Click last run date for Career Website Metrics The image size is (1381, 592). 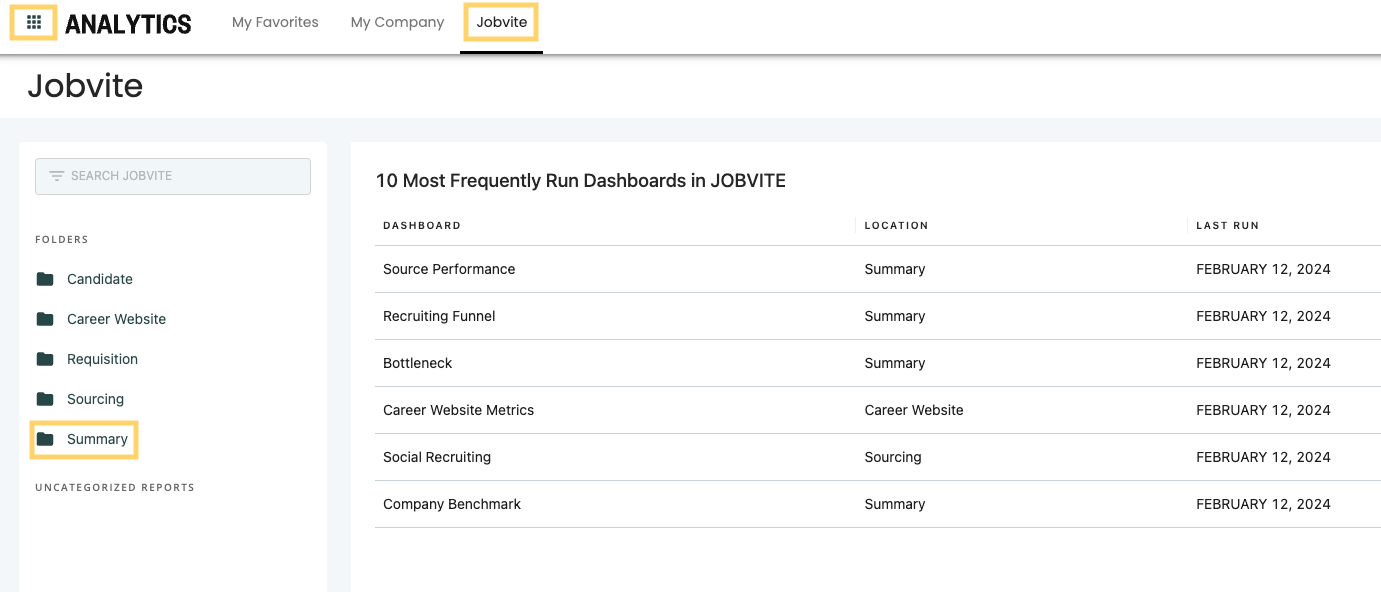point(1263,410)
